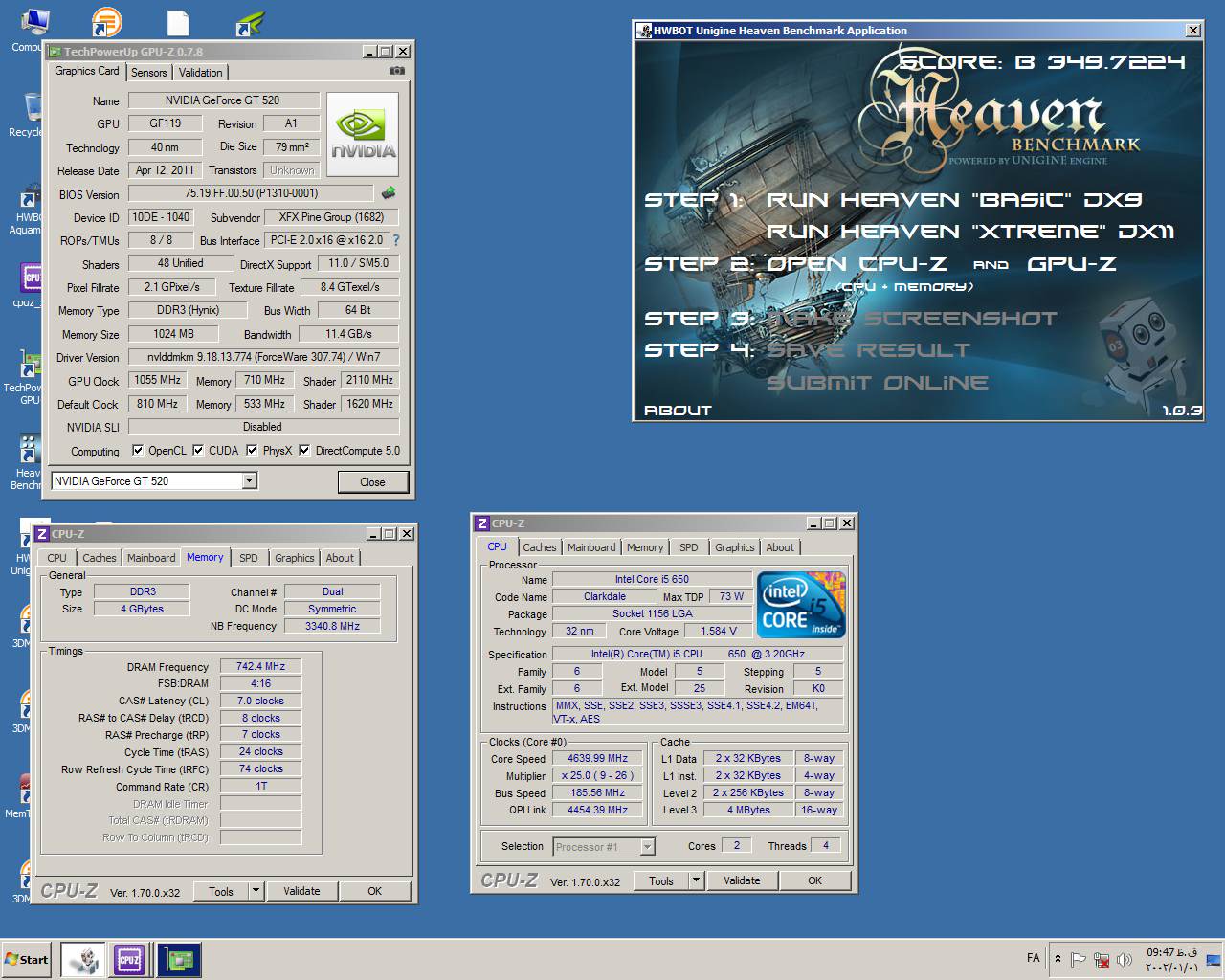Open Tools dropdown arrow in right CPU-Z

tap(696, 880)
